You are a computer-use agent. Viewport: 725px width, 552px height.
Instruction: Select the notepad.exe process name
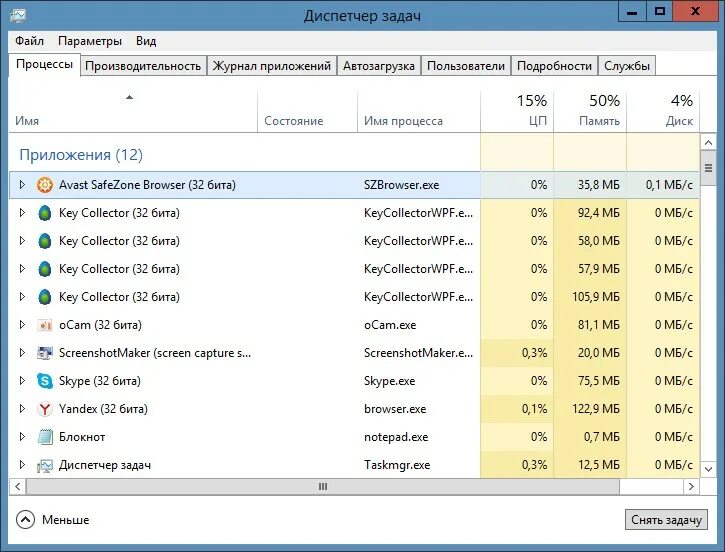coord(396,437)
